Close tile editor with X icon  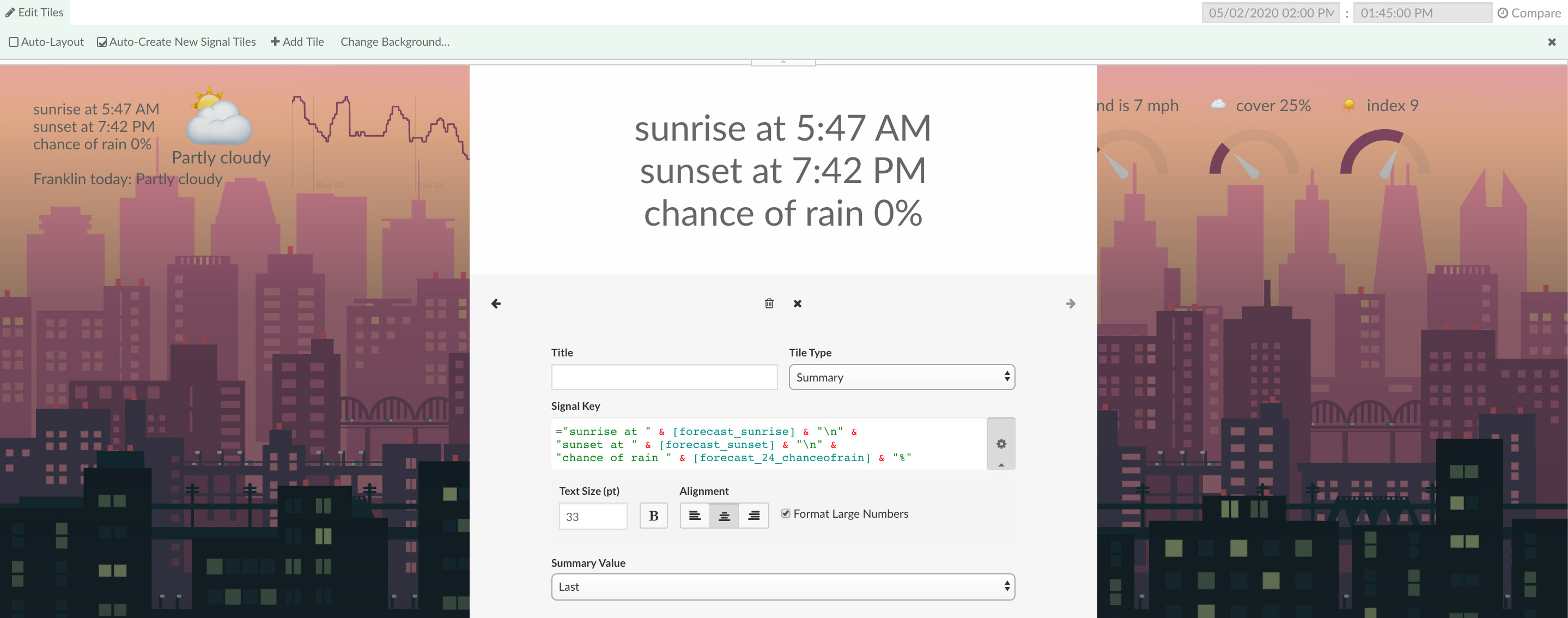point(798,303)
